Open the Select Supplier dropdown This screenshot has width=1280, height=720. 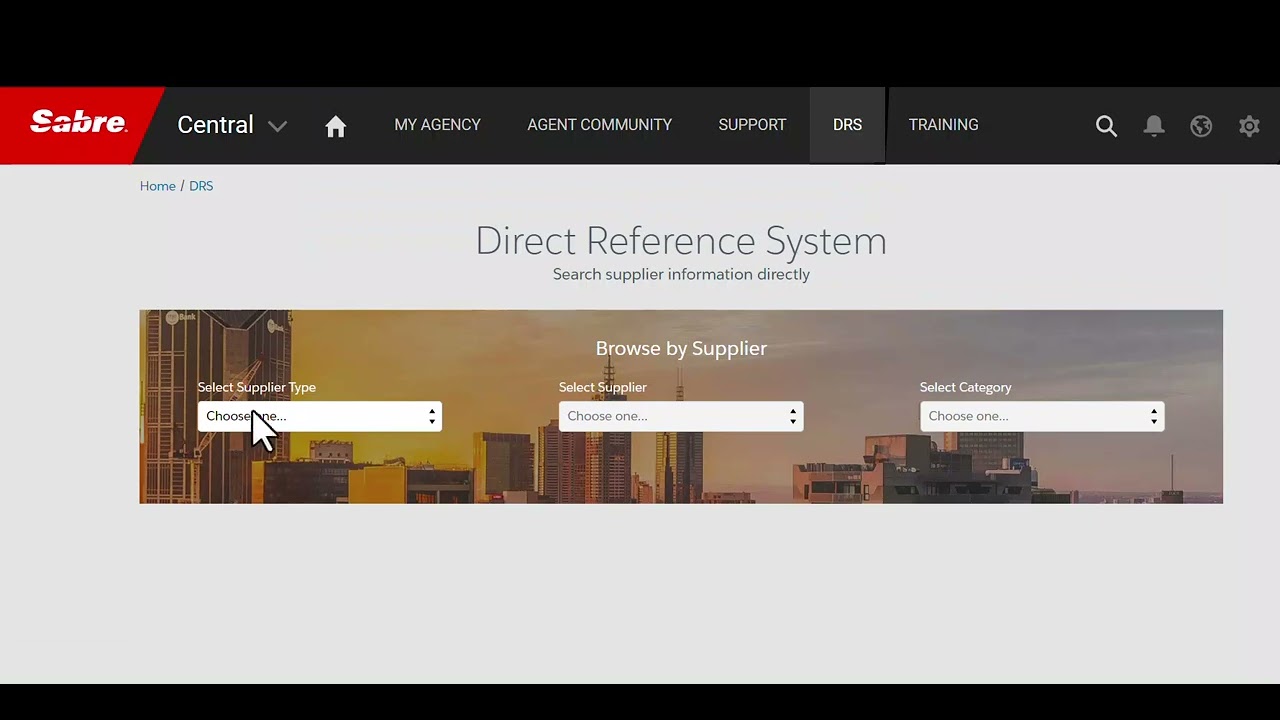681,416
